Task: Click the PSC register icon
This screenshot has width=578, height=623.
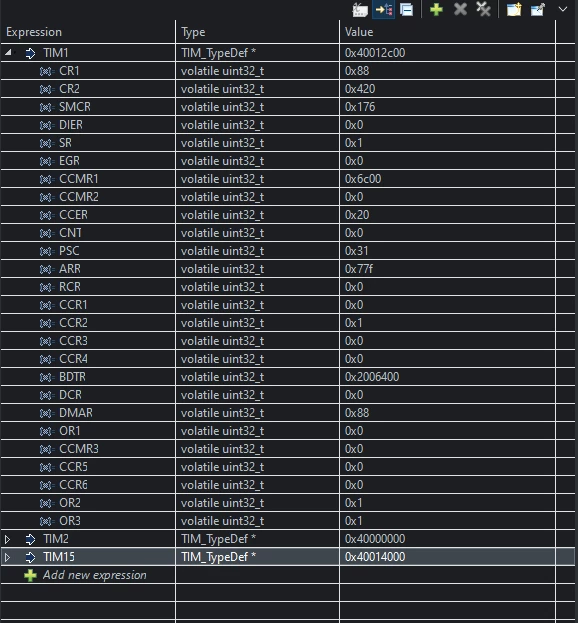Action: coord(47,251)
